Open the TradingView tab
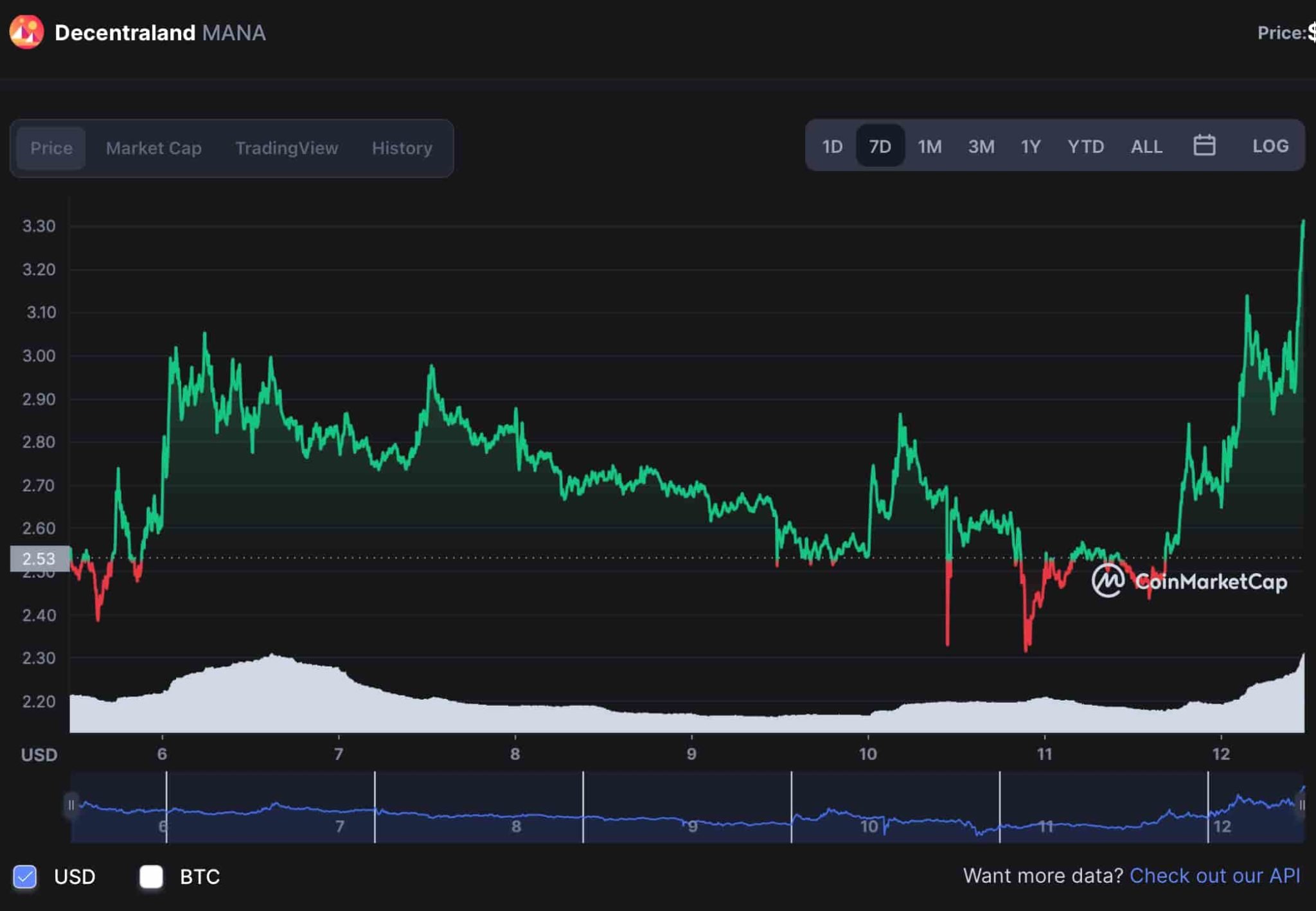Viewport: 1316px width, 911px height. (x=287, y=148)
